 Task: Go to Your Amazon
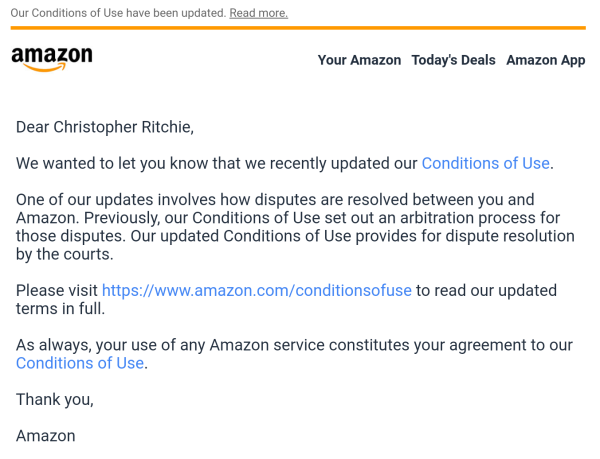pyautogui.click(x=359, y=60)
